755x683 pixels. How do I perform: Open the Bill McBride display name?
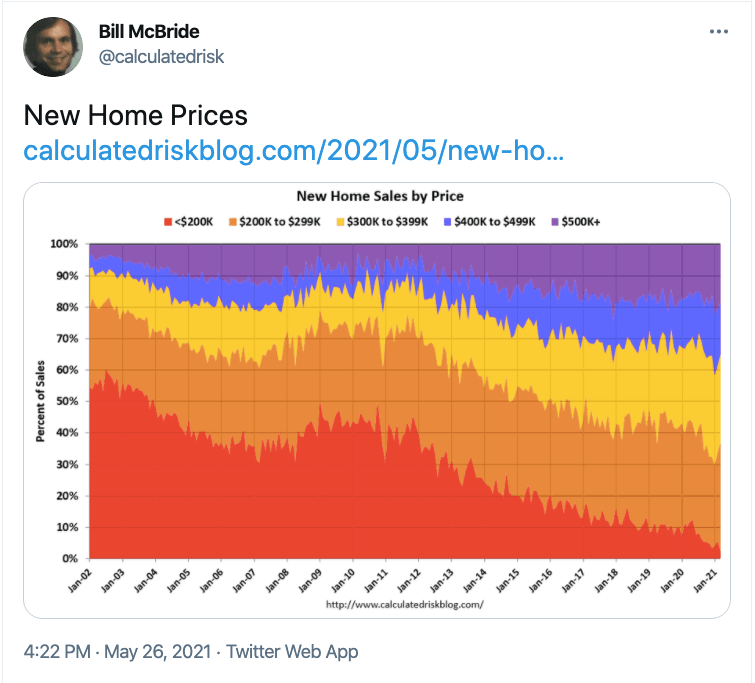149,31
